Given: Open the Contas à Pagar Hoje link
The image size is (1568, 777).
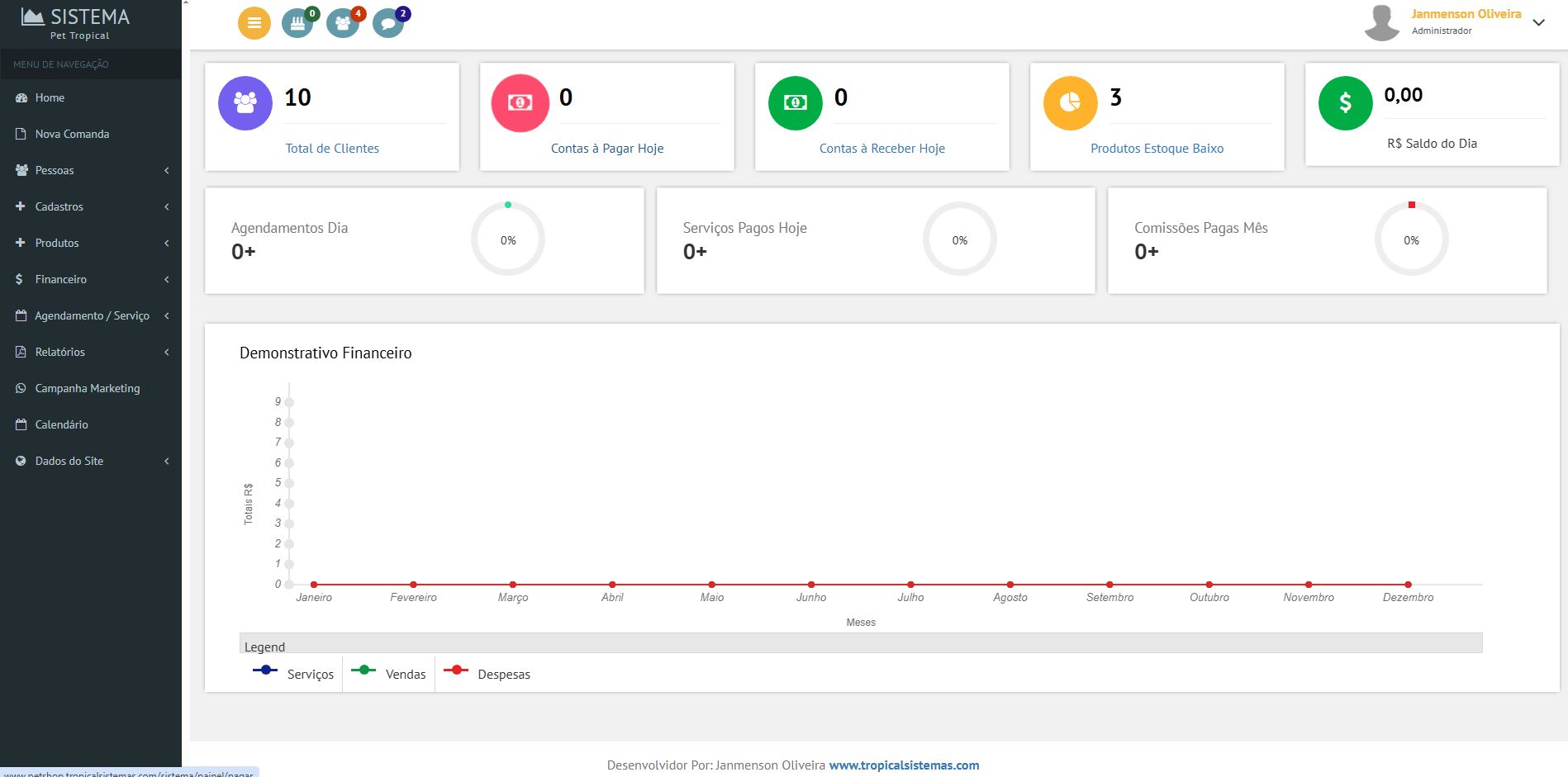Looking at the screenshot, I should tap(607, 149).
